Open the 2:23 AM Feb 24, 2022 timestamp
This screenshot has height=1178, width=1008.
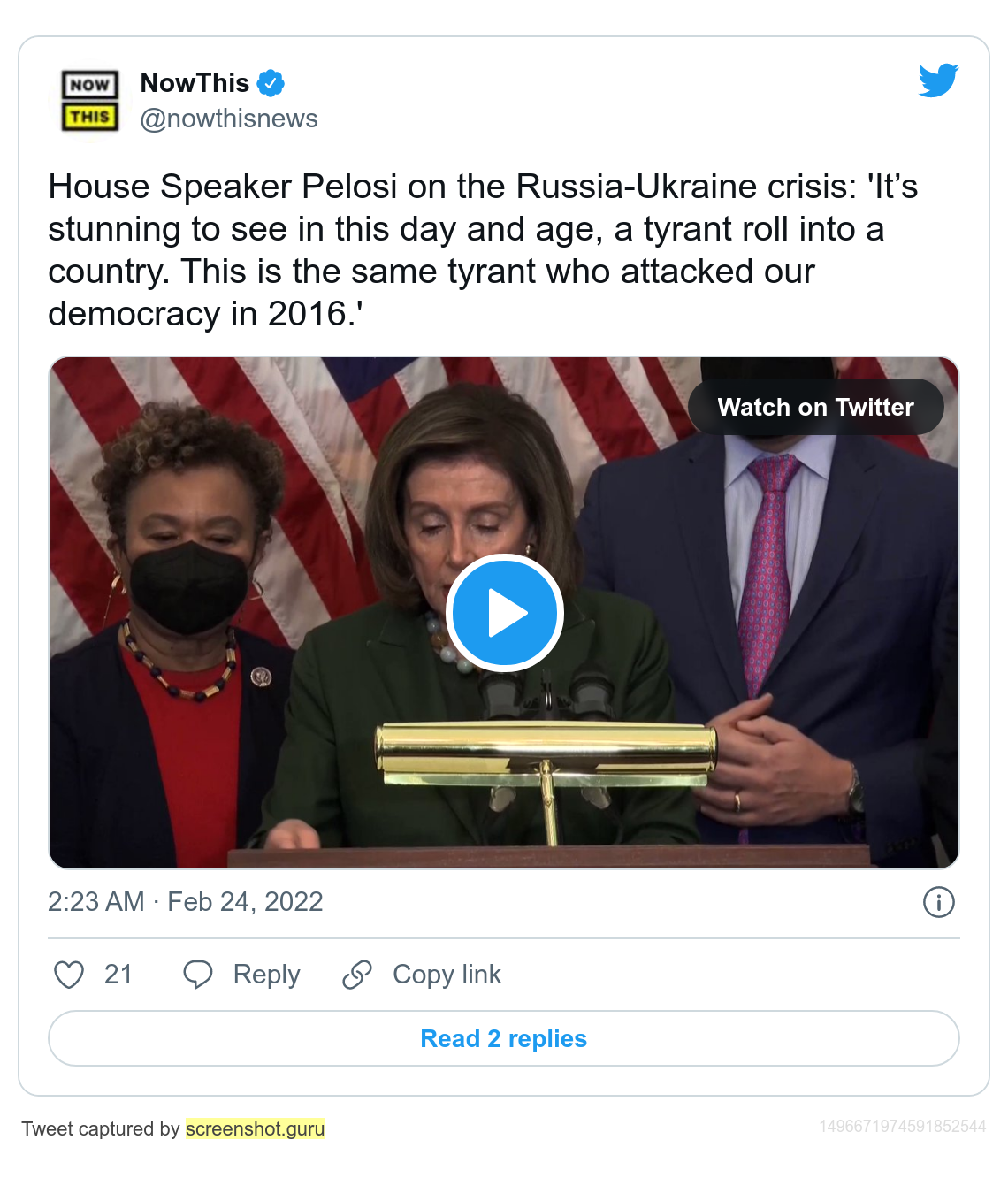(186, 902)
